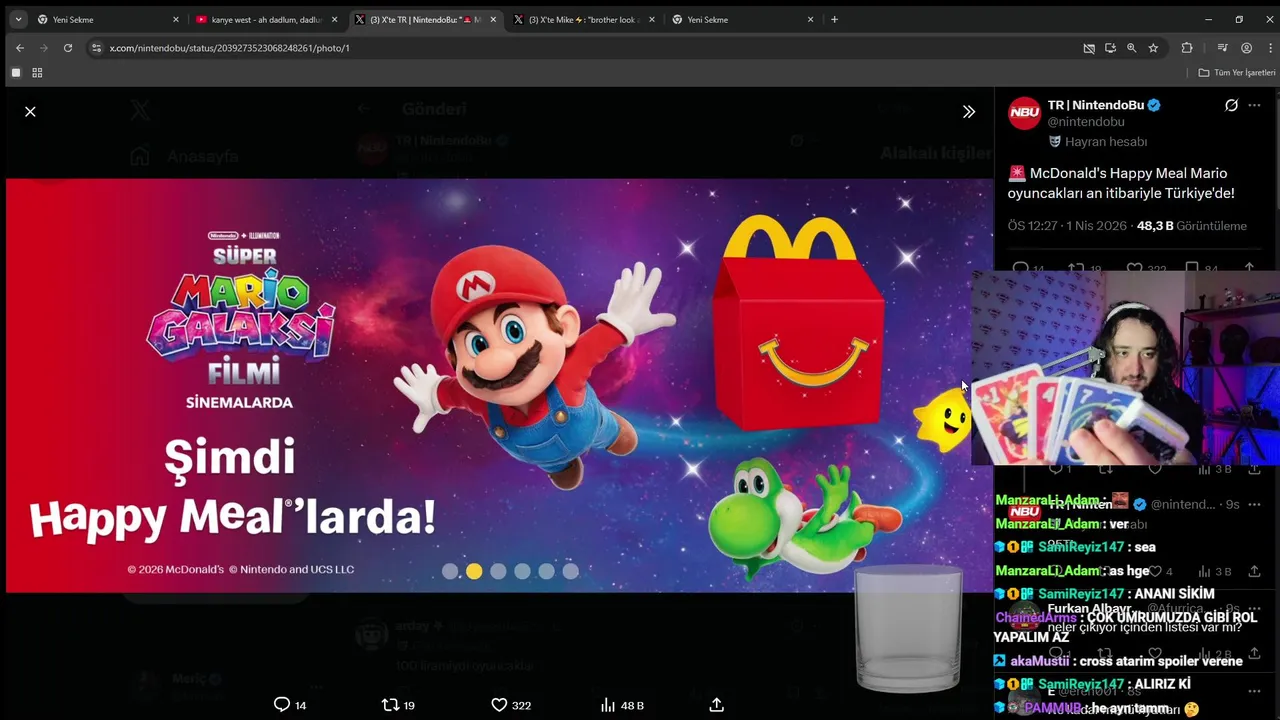Open the tab search dropdown arrow

(18, 19)
